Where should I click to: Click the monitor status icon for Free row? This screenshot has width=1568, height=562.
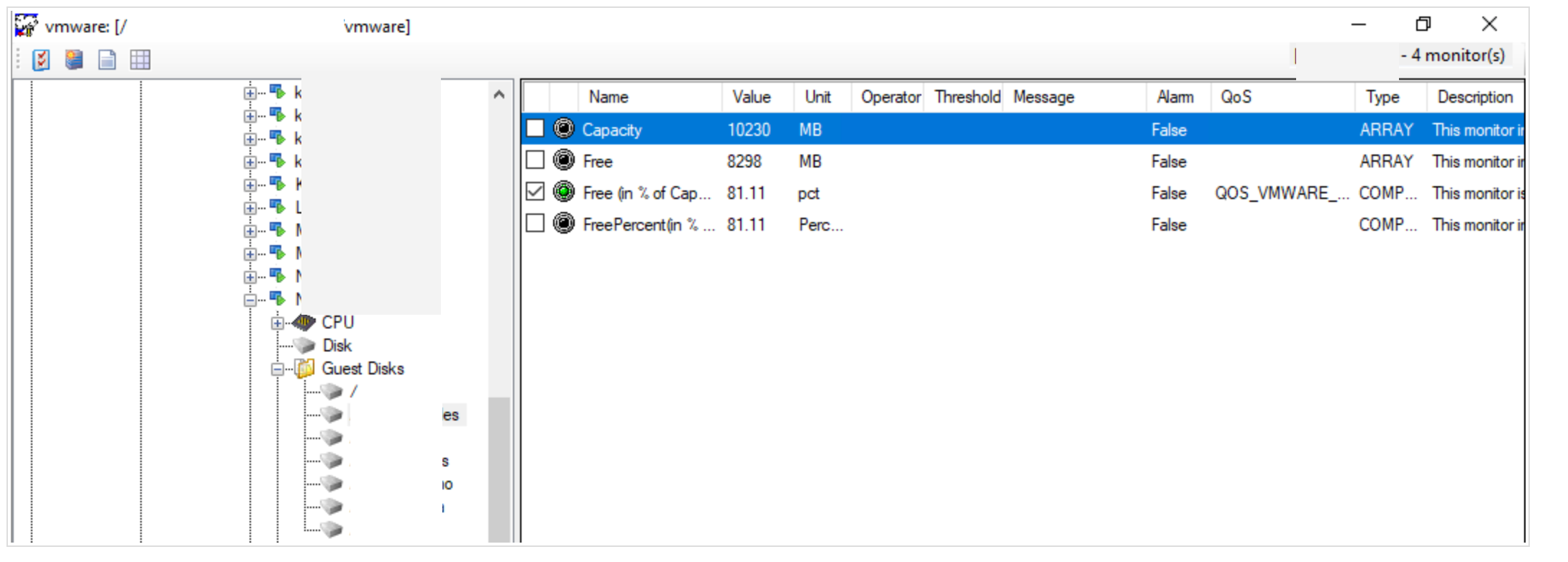[564, 160]
